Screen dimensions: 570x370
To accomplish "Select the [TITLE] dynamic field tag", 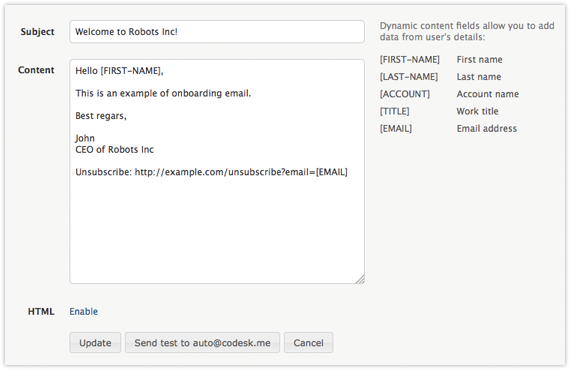I will [394, 111].
